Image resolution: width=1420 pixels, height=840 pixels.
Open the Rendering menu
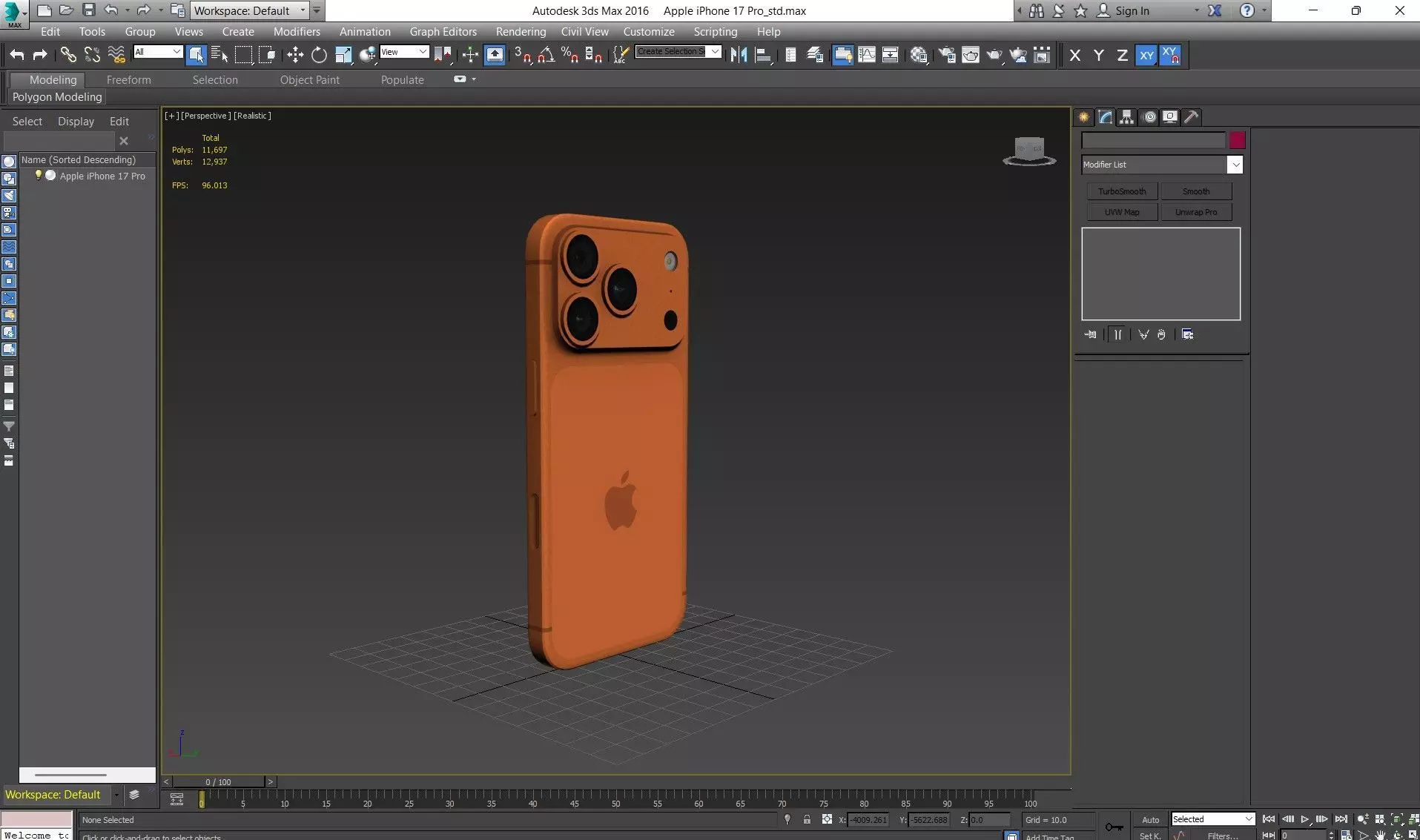pyautogui.click(x=521, y=32)
